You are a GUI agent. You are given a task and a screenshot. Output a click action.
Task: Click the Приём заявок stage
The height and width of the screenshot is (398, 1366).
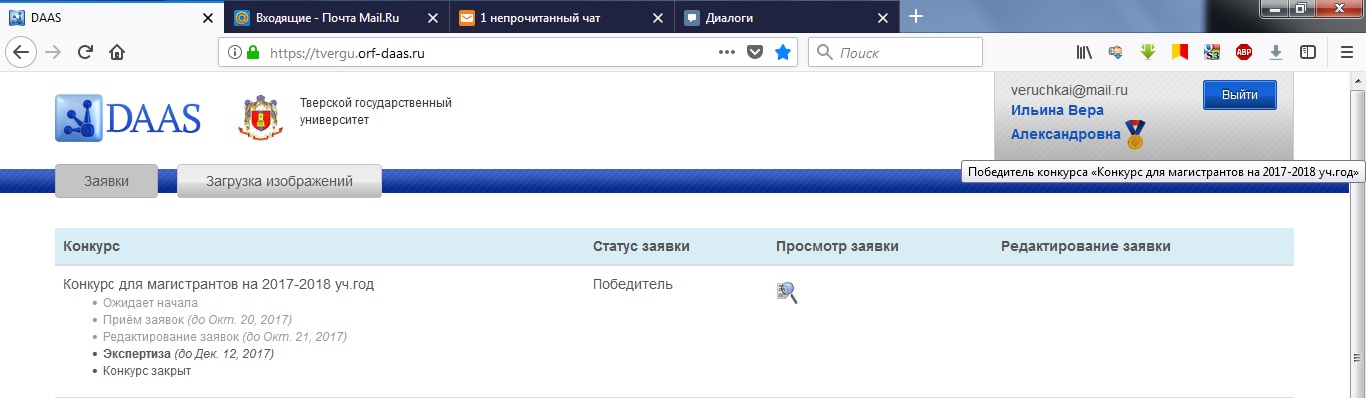pyautogui.click(x=197, y=320)
